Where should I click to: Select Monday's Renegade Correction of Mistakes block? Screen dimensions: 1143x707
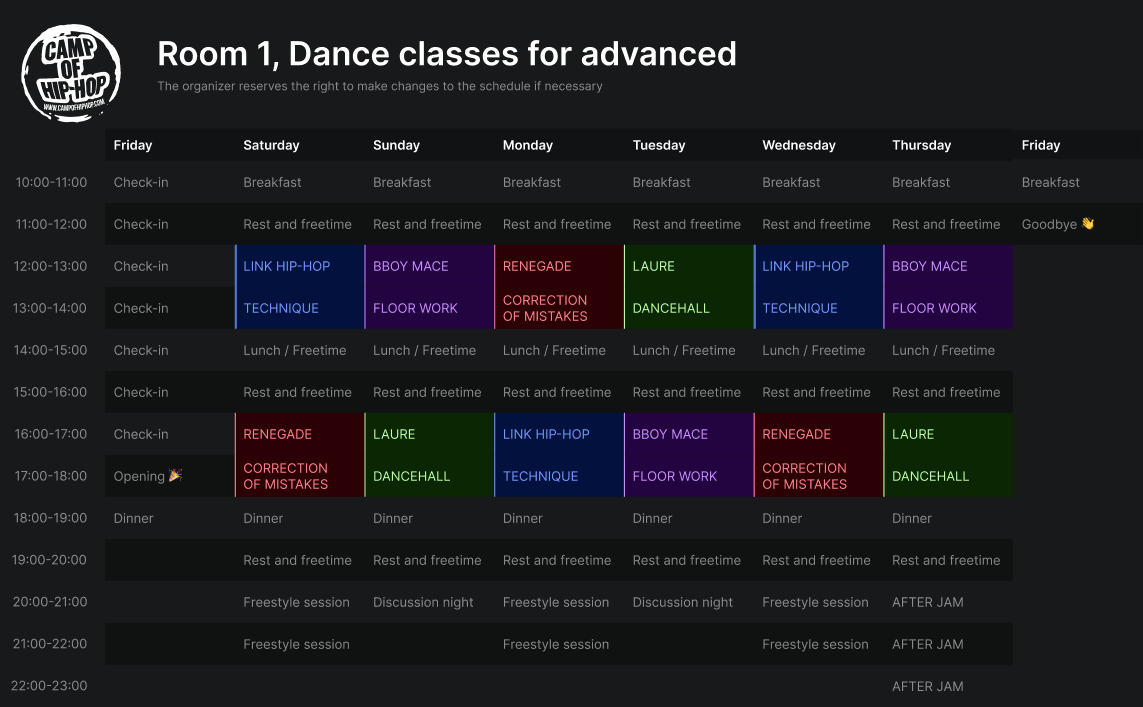559,287
